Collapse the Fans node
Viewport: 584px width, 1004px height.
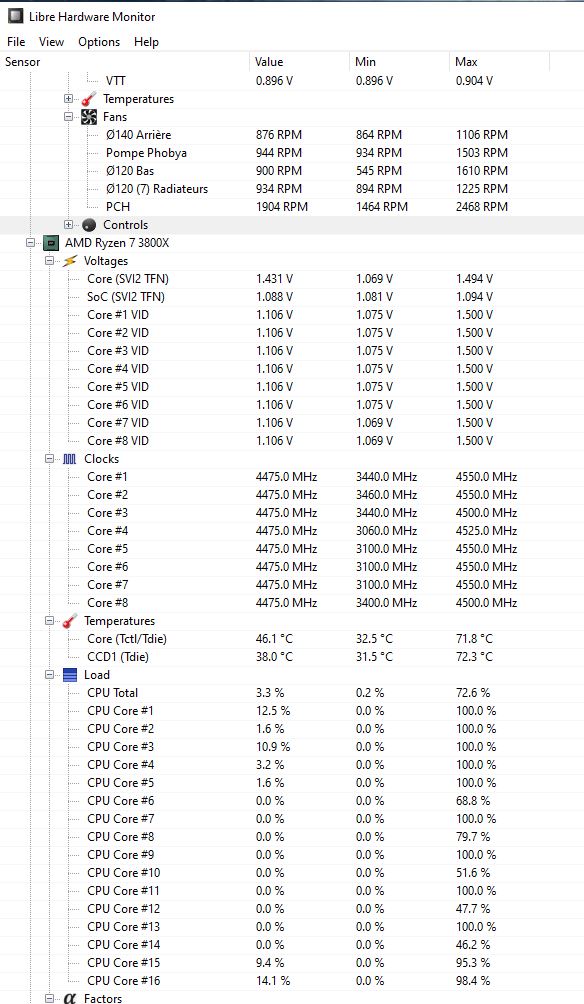tap(69, 117)
